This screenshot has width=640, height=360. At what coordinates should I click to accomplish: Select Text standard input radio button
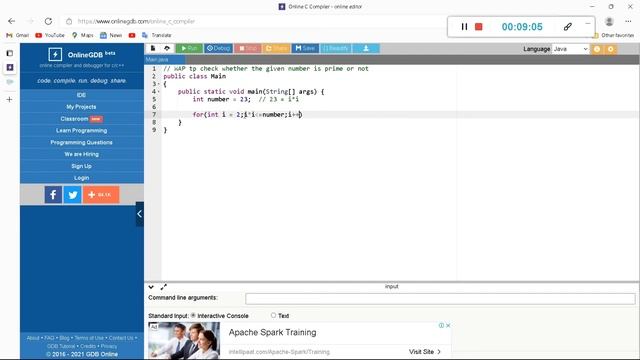(273, 315)
